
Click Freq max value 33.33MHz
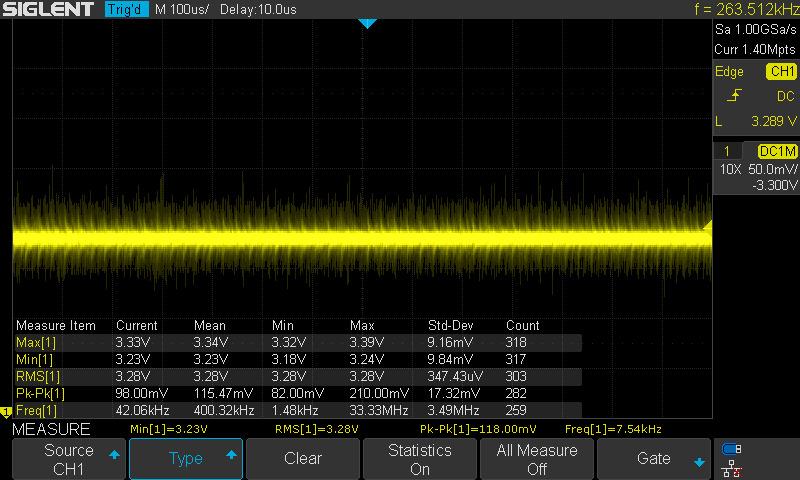click(x=379, y=411)
